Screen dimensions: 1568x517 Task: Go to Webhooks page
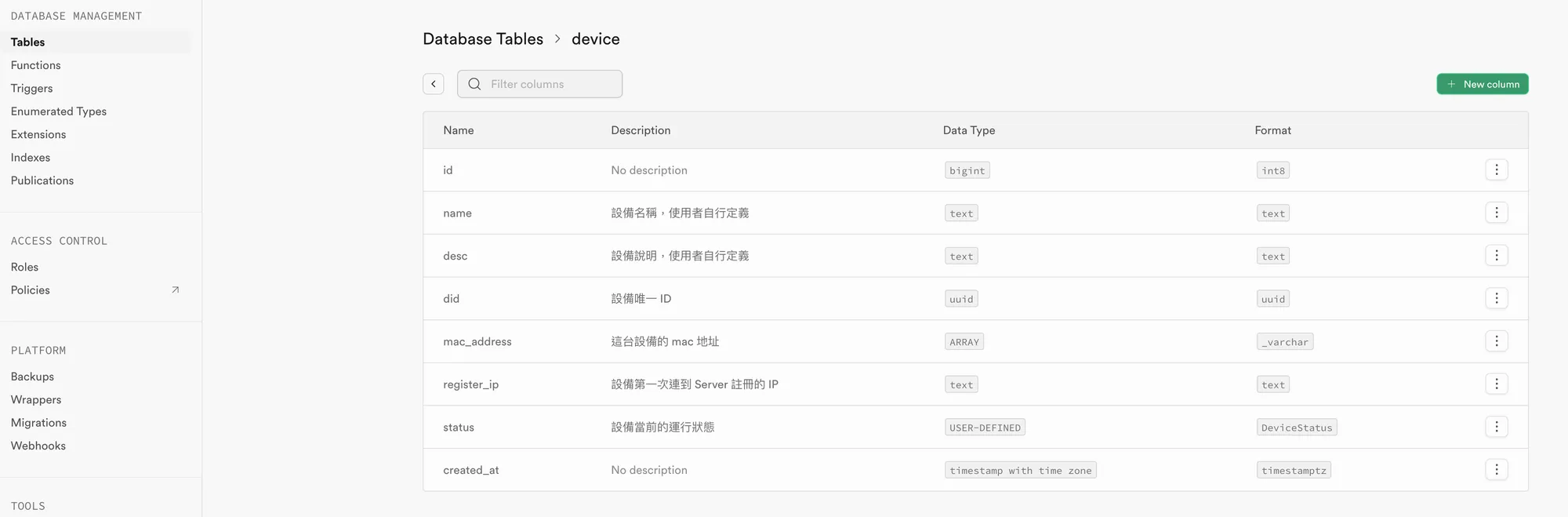click(x=38, y=446)
